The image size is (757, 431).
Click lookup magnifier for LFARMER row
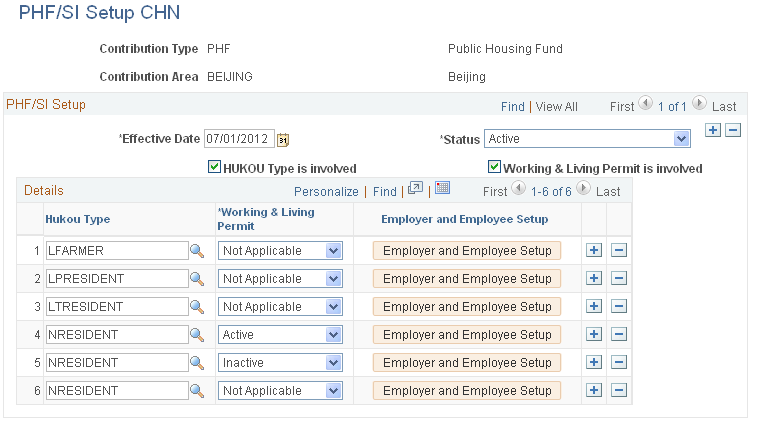197,251
